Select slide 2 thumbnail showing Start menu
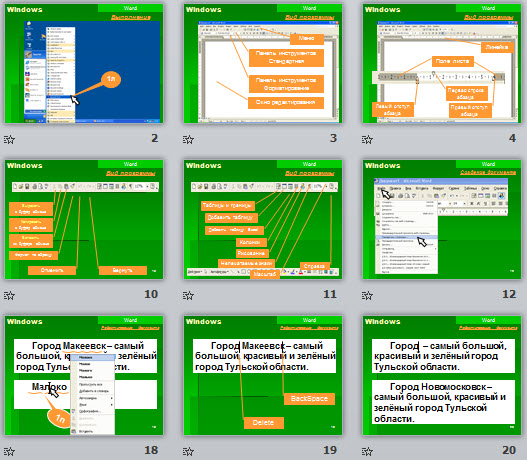Screen dimensions: 527x460 pyautogui.click(x=84, y=64)
